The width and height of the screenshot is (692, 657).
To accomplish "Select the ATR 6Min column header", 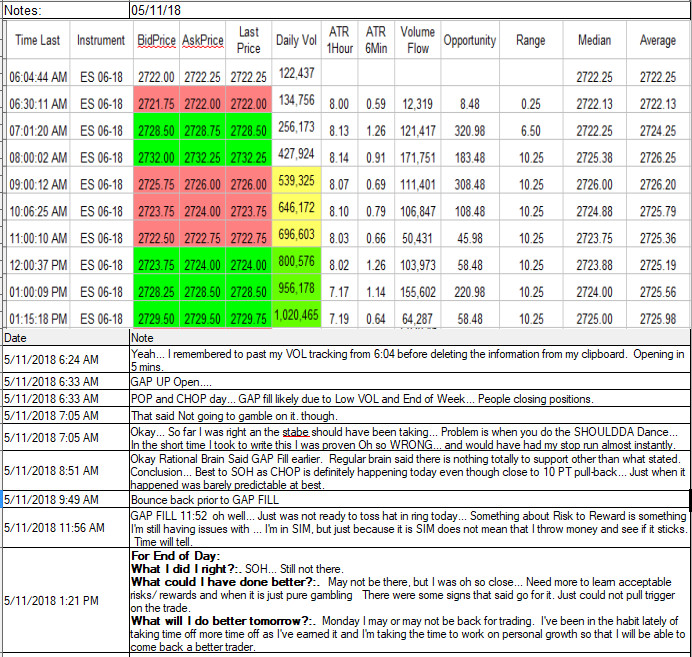I will (x=376, y=40).
